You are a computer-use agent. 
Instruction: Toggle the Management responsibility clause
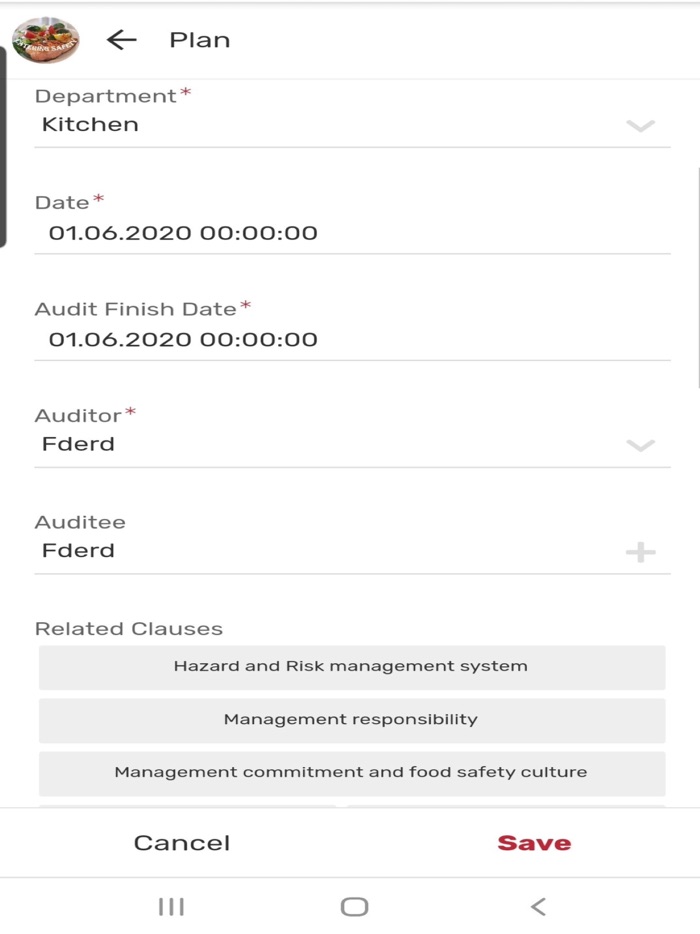tap(350, 719)
